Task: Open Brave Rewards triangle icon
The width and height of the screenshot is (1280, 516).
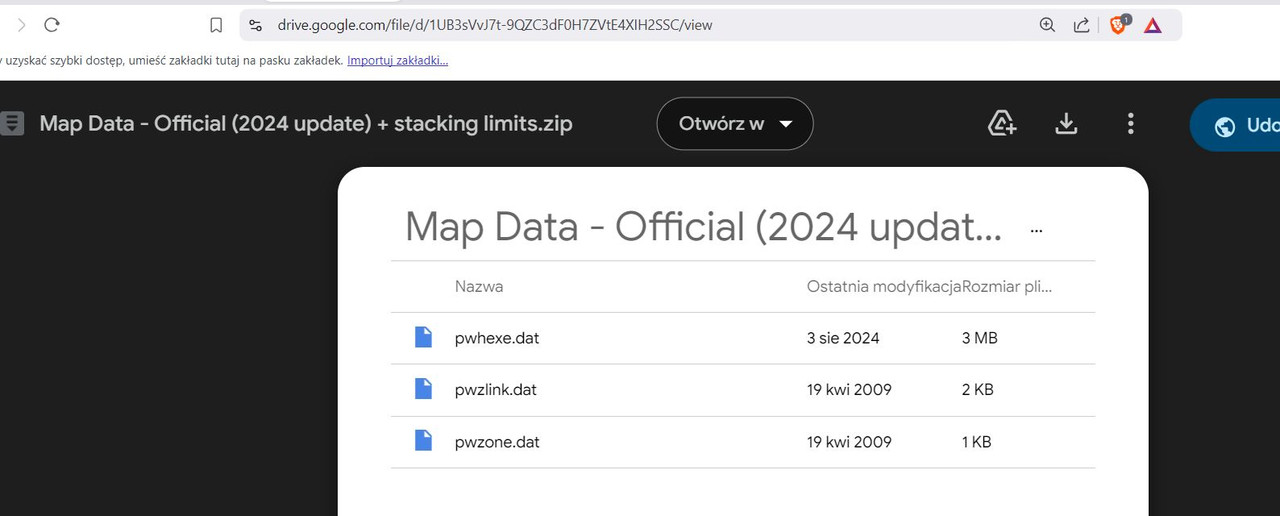Action: [1153, 25]
